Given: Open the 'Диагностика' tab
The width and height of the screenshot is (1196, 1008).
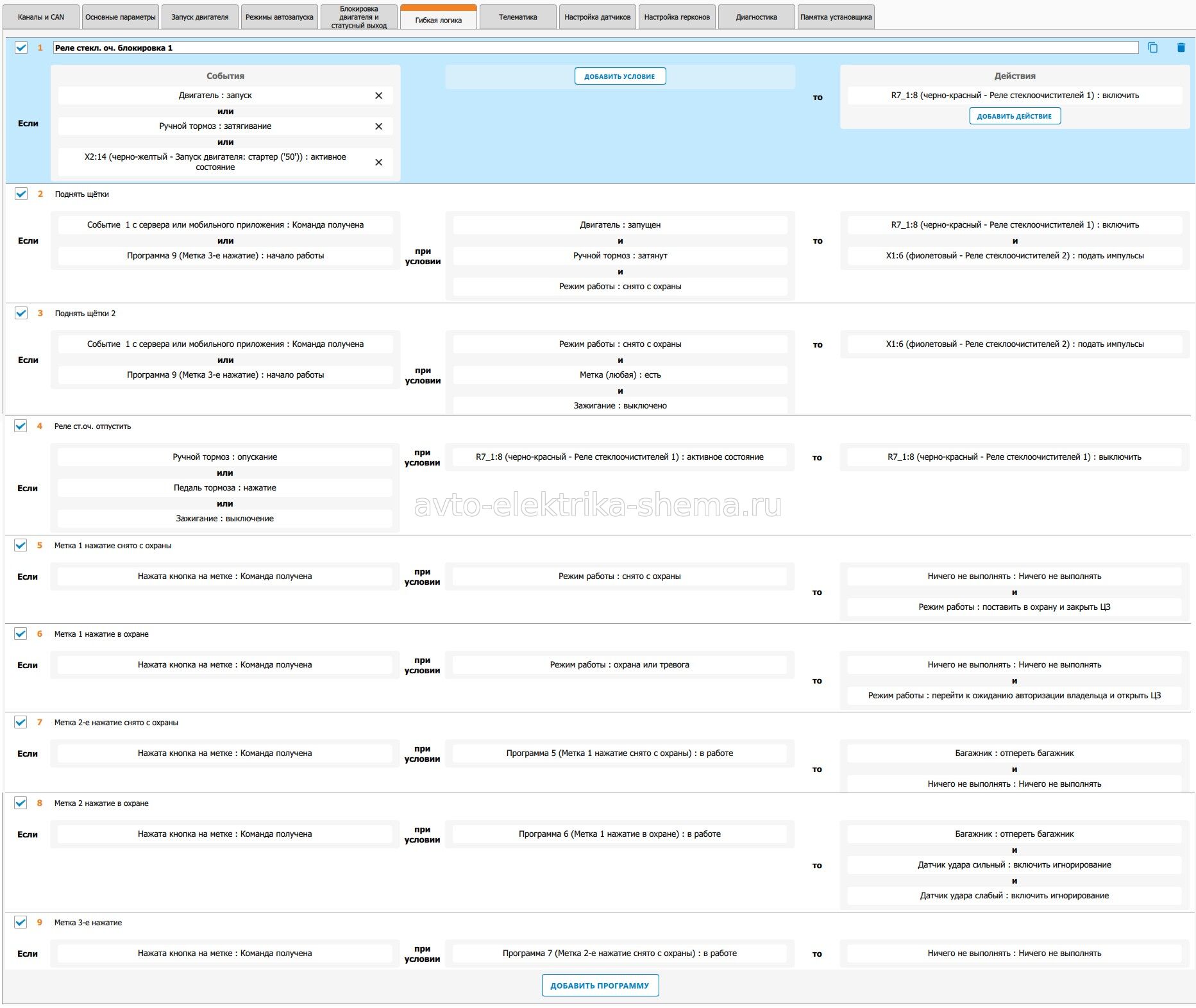Looking at the screenshot, I should (756, 17).
